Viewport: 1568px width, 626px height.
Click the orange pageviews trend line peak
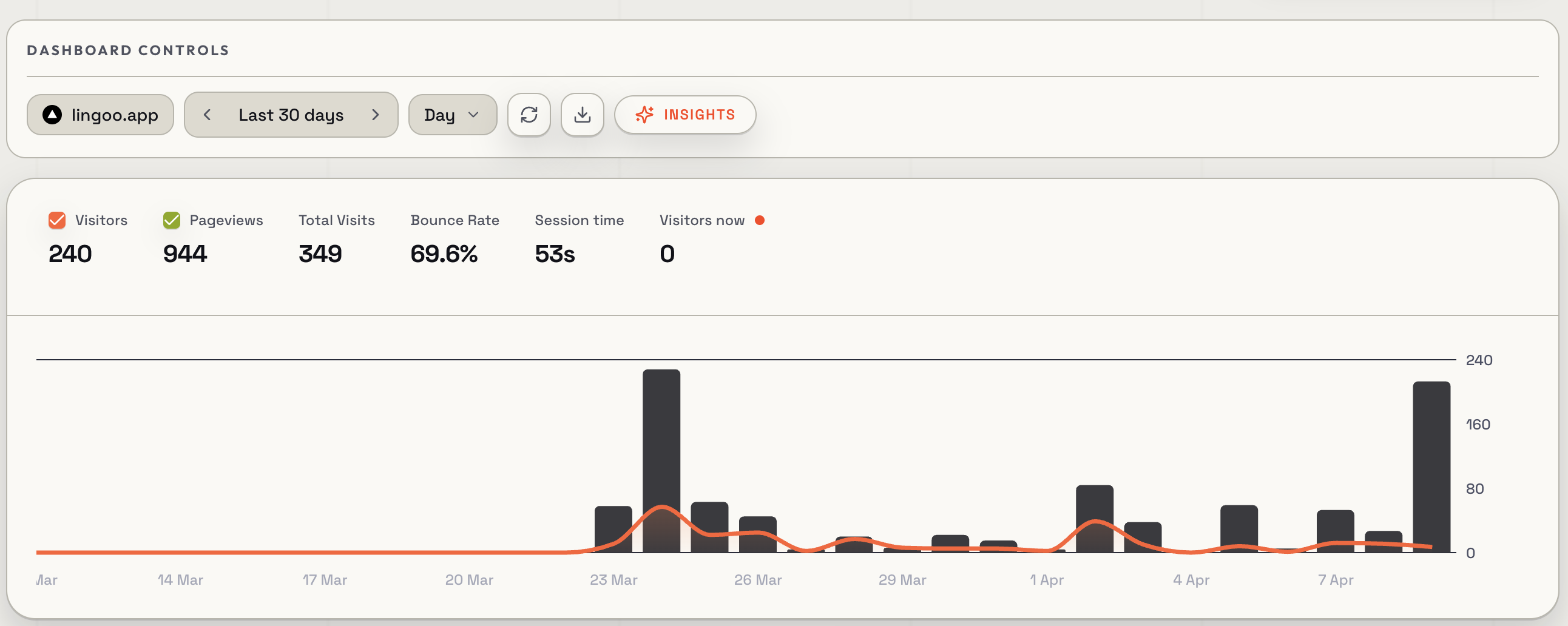tap(661, 507)
